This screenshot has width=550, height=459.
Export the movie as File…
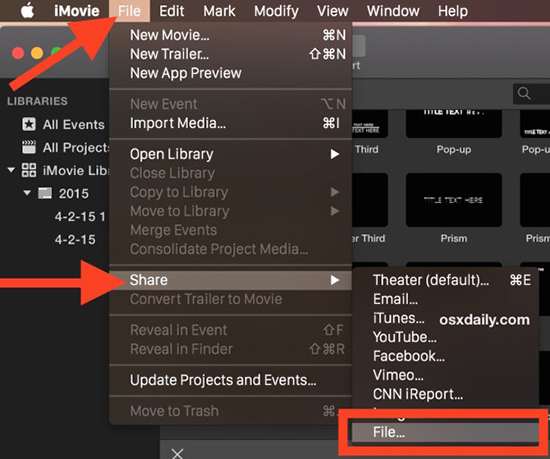tap(445, 432)
